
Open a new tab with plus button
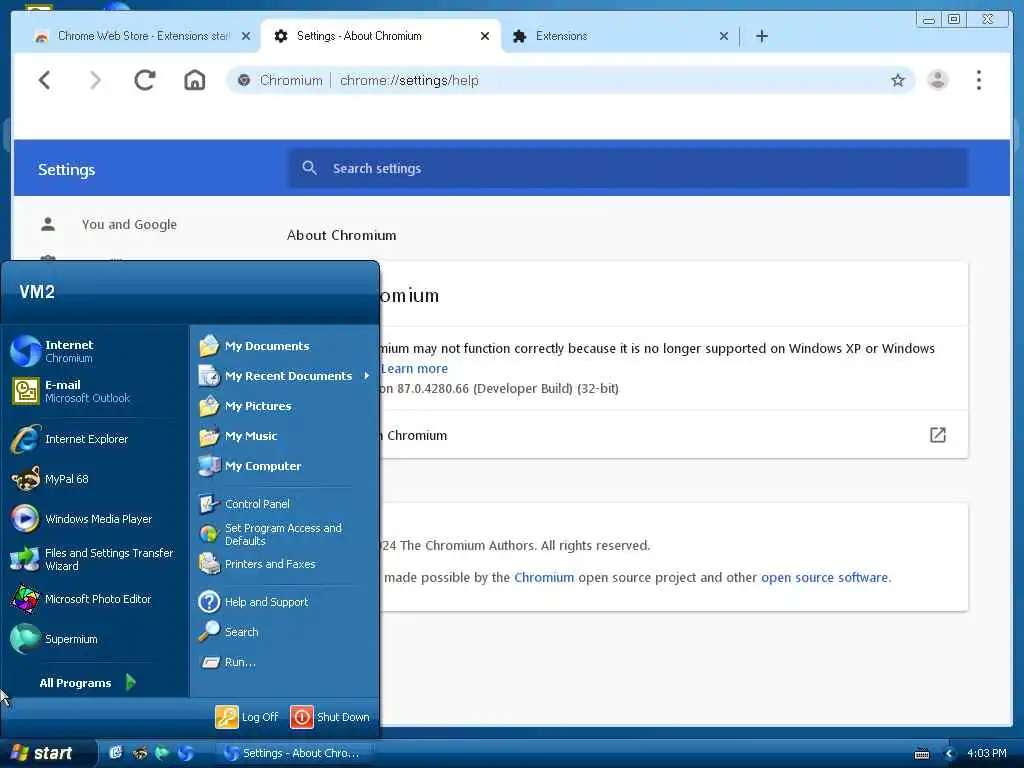pyautogui.click(x=761, y=36)
